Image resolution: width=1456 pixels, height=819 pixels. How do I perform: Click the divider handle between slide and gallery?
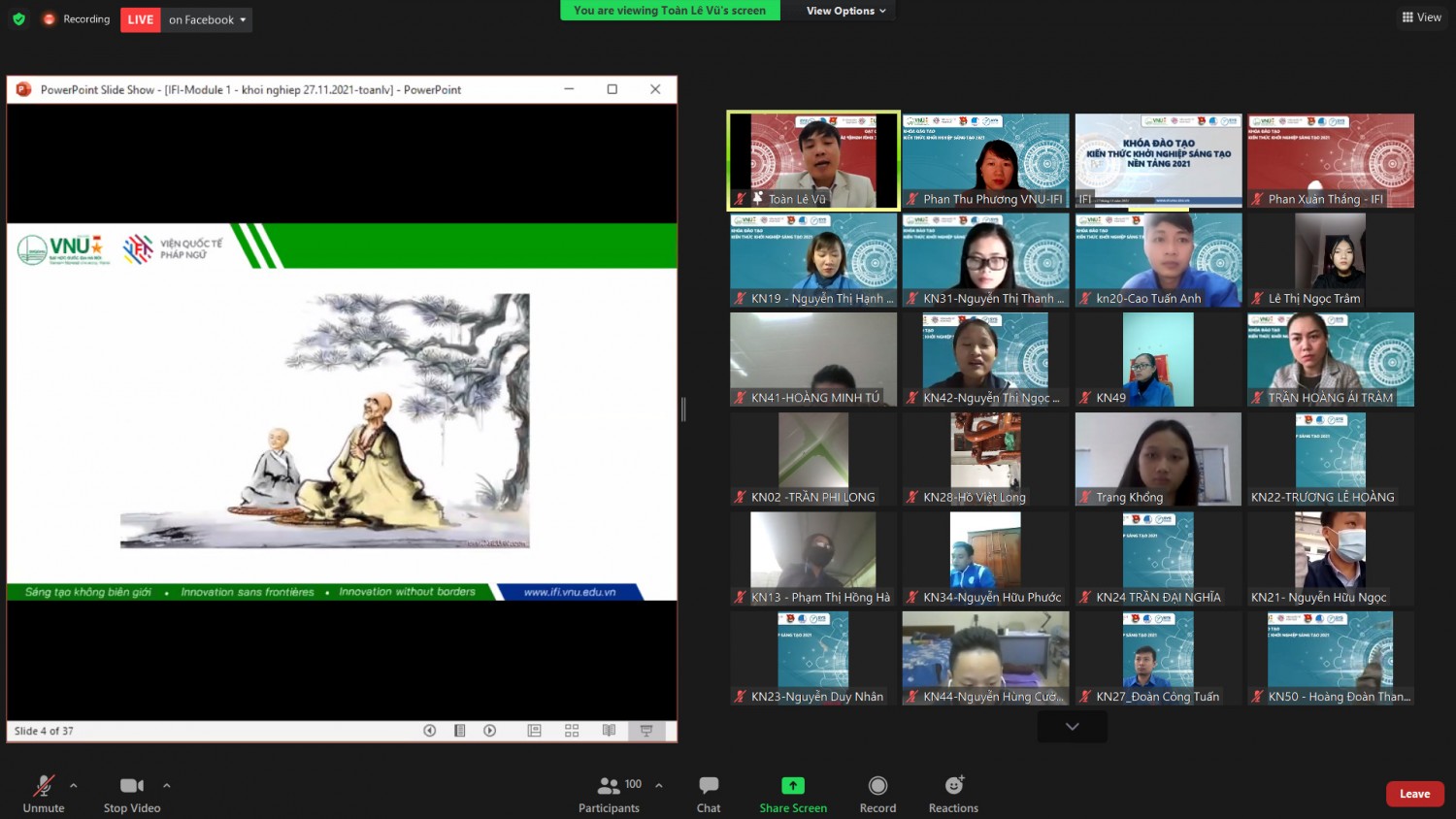pos(683,409)
